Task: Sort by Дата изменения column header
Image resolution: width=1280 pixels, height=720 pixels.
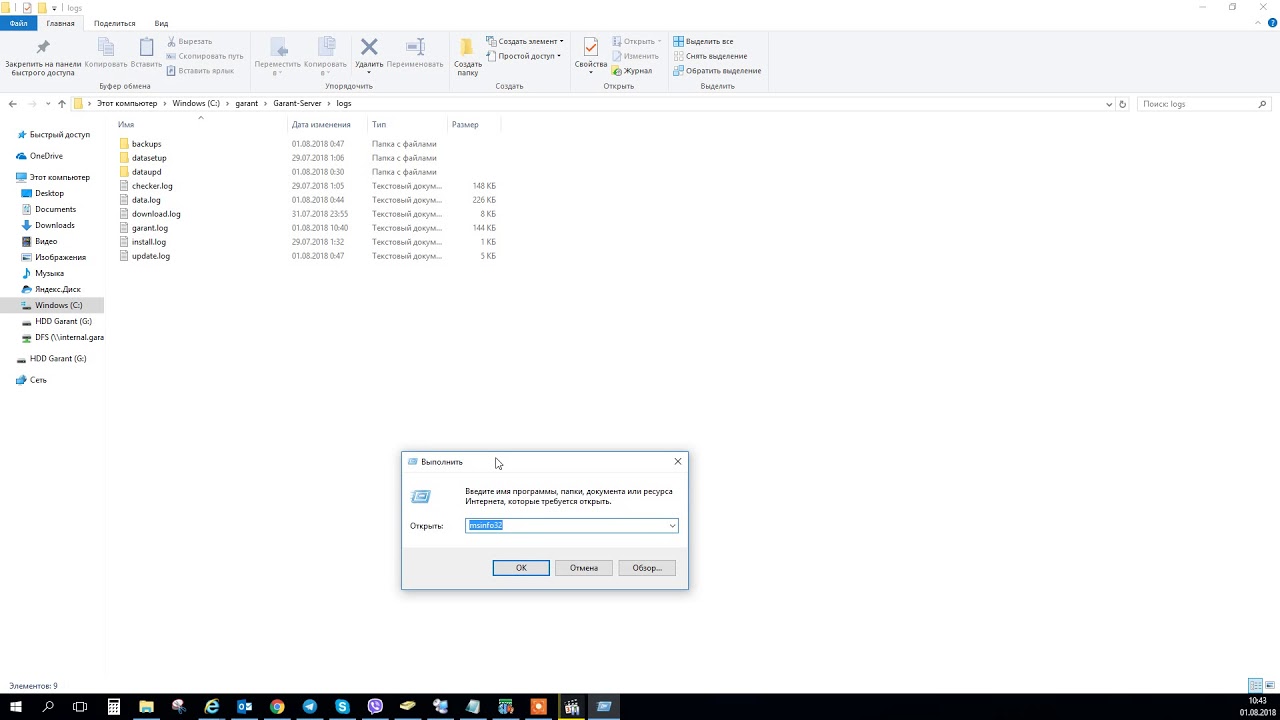Action: coord(328,125)
